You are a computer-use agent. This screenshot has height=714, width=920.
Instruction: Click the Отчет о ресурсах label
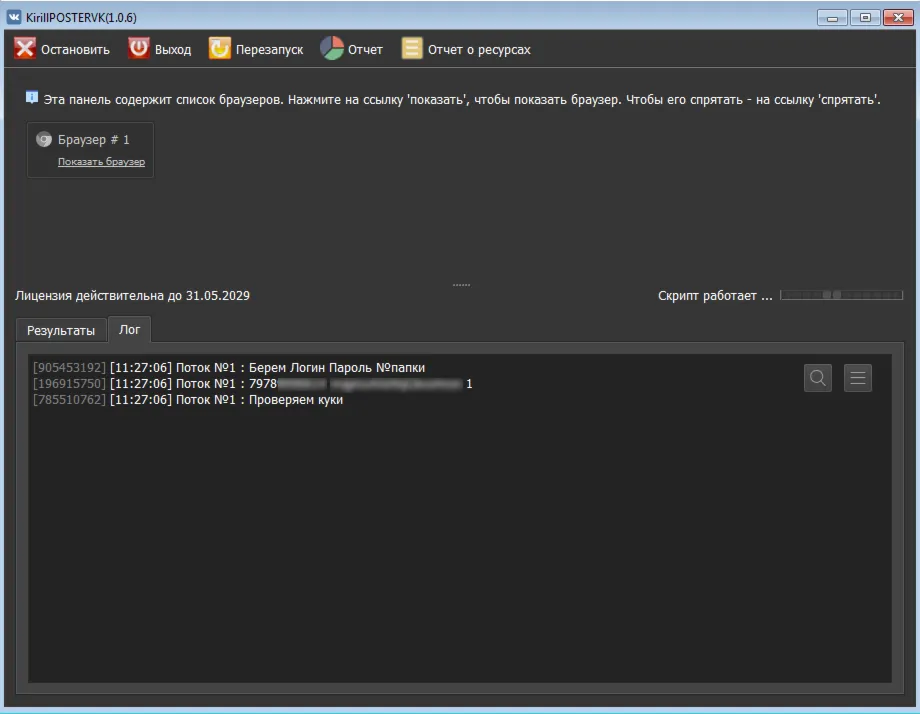[479, 50]
